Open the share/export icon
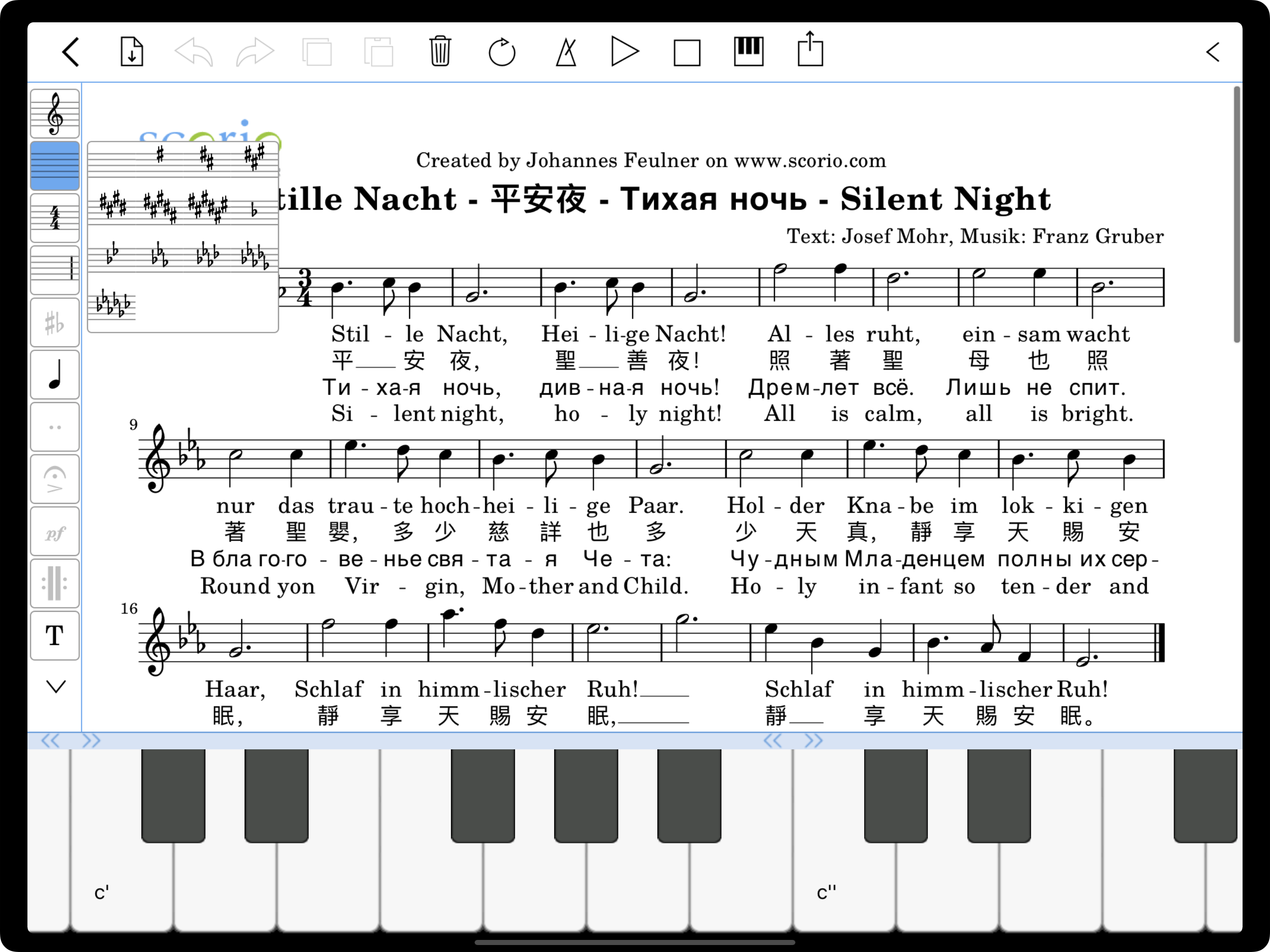 (x=810, y=49)
